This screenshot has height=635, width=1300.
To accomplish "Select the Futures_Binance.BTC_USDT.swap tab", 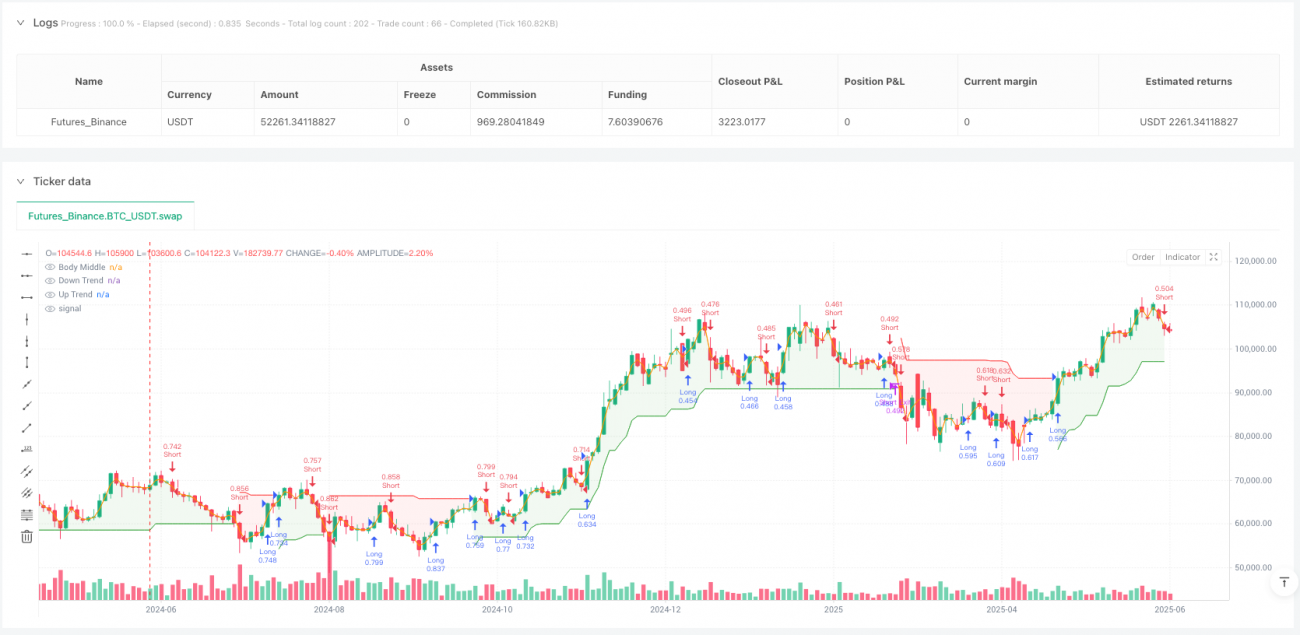I will coord(105,216).
